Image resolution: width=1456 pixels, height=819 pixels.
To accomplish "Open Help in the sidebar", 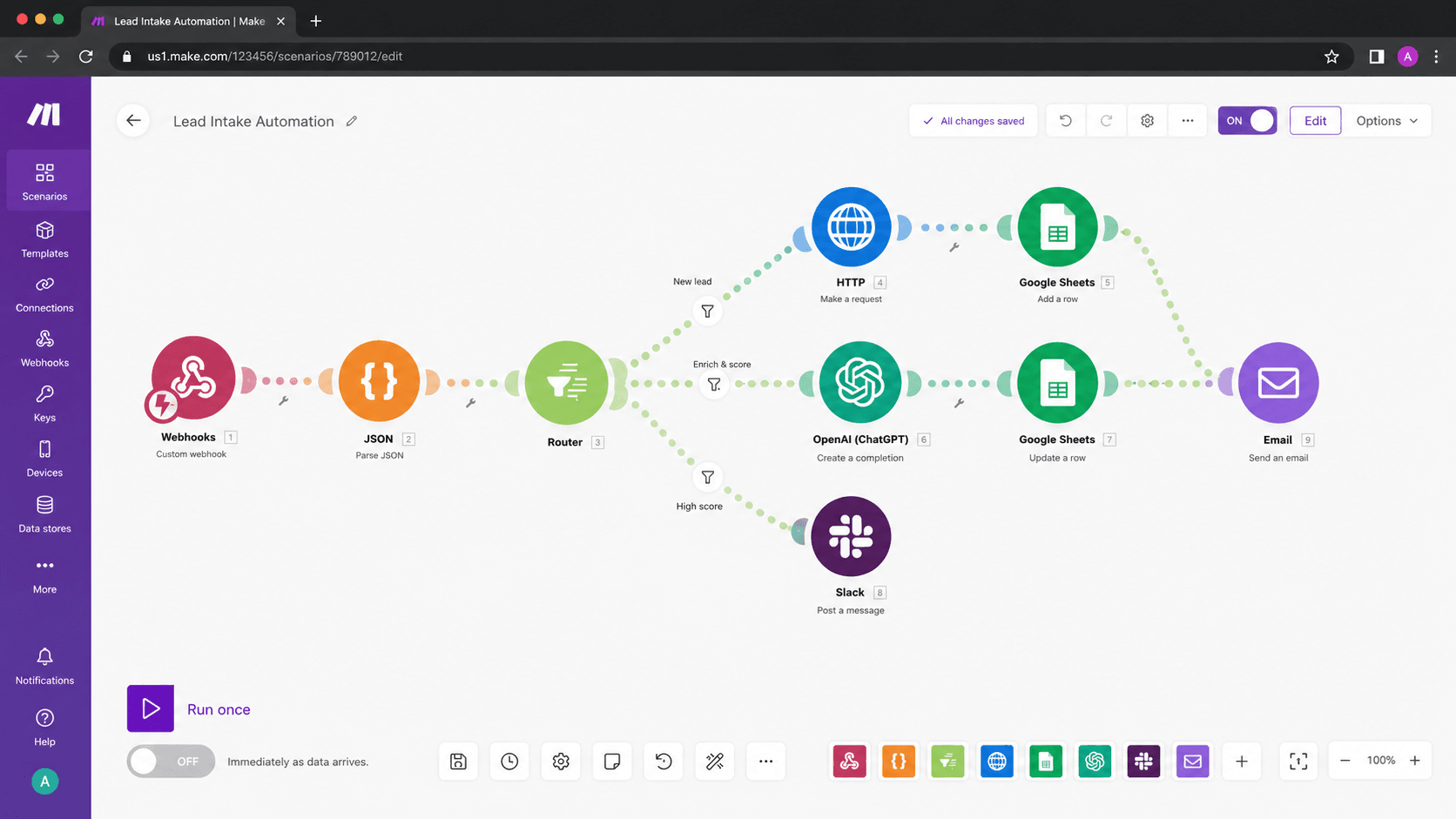I will click(45, 728).
